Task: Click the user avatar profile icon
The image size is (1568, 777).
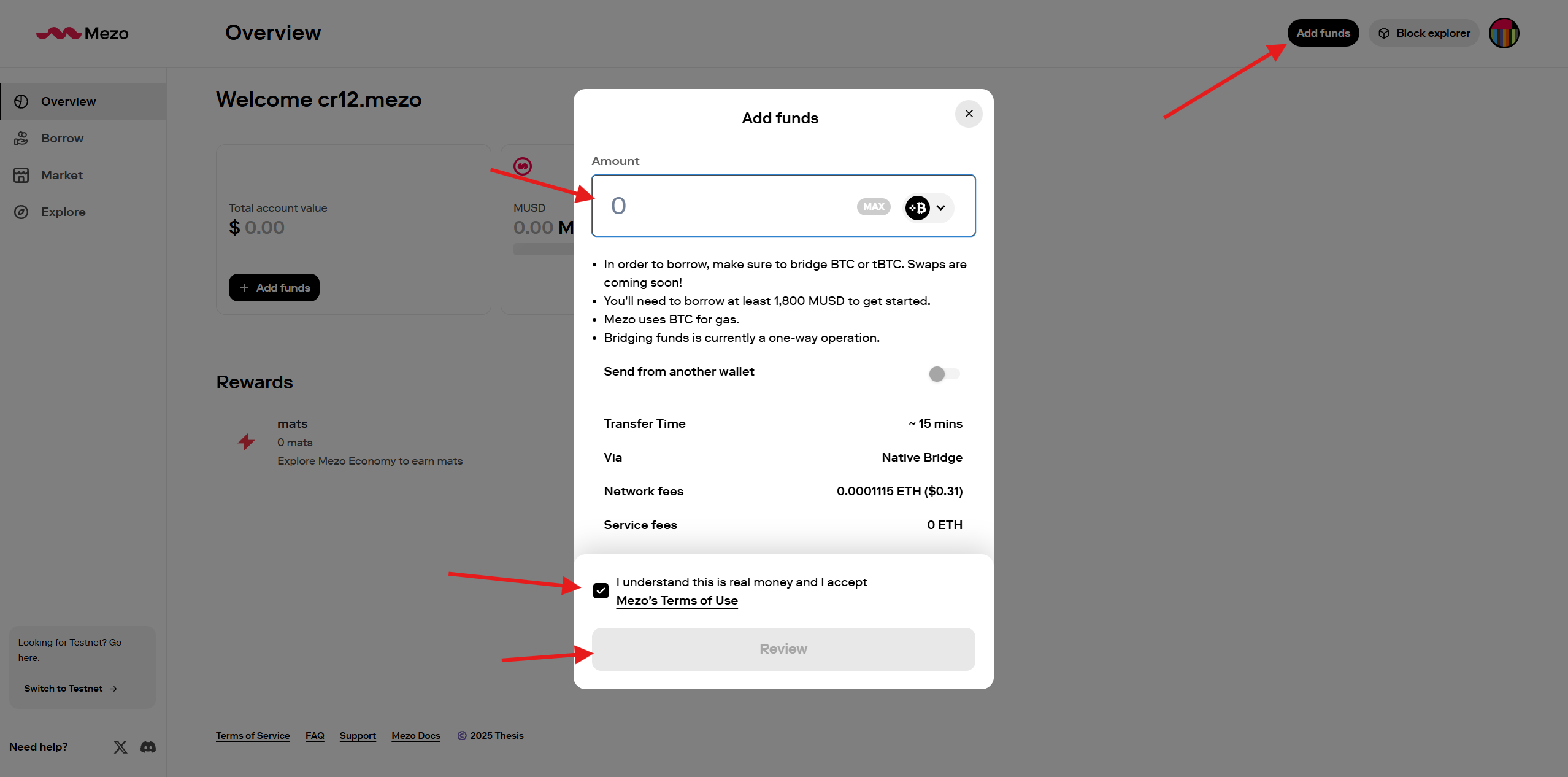Action: pos(1504,33)
